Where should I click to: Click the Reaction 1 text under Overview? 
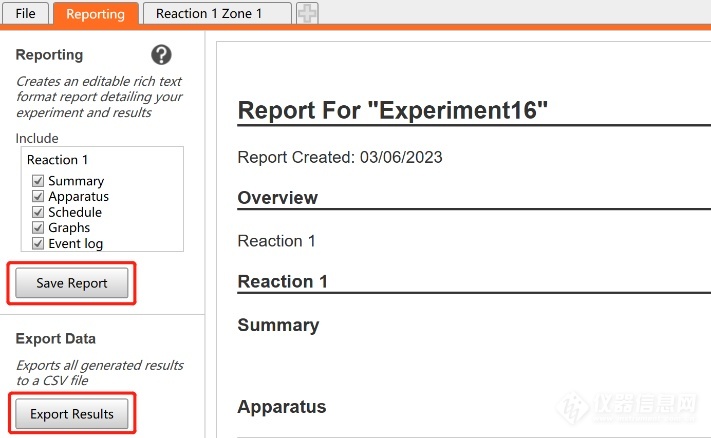click(276, 241)
